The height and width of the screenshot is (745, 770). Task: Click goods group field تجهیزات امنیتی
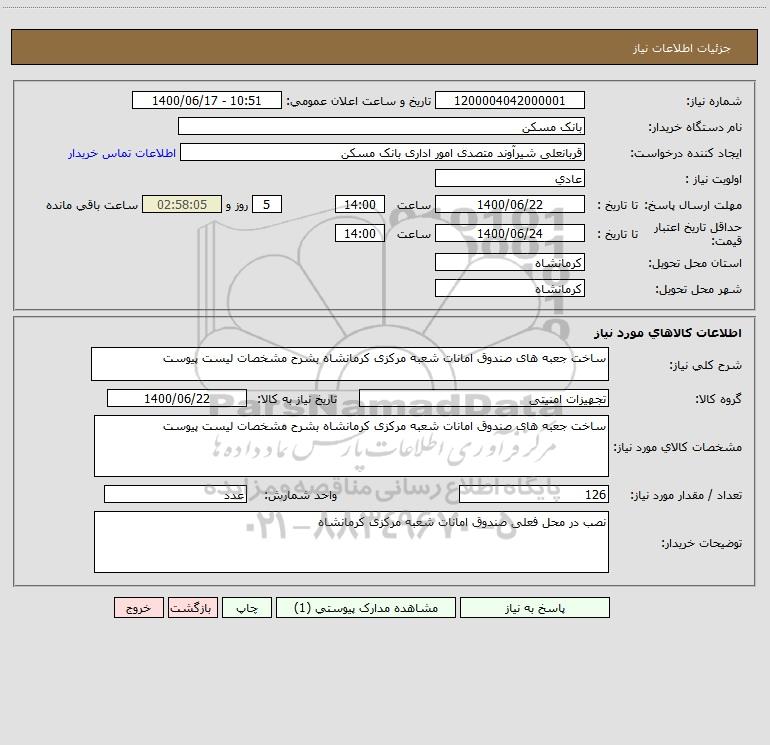484,398
